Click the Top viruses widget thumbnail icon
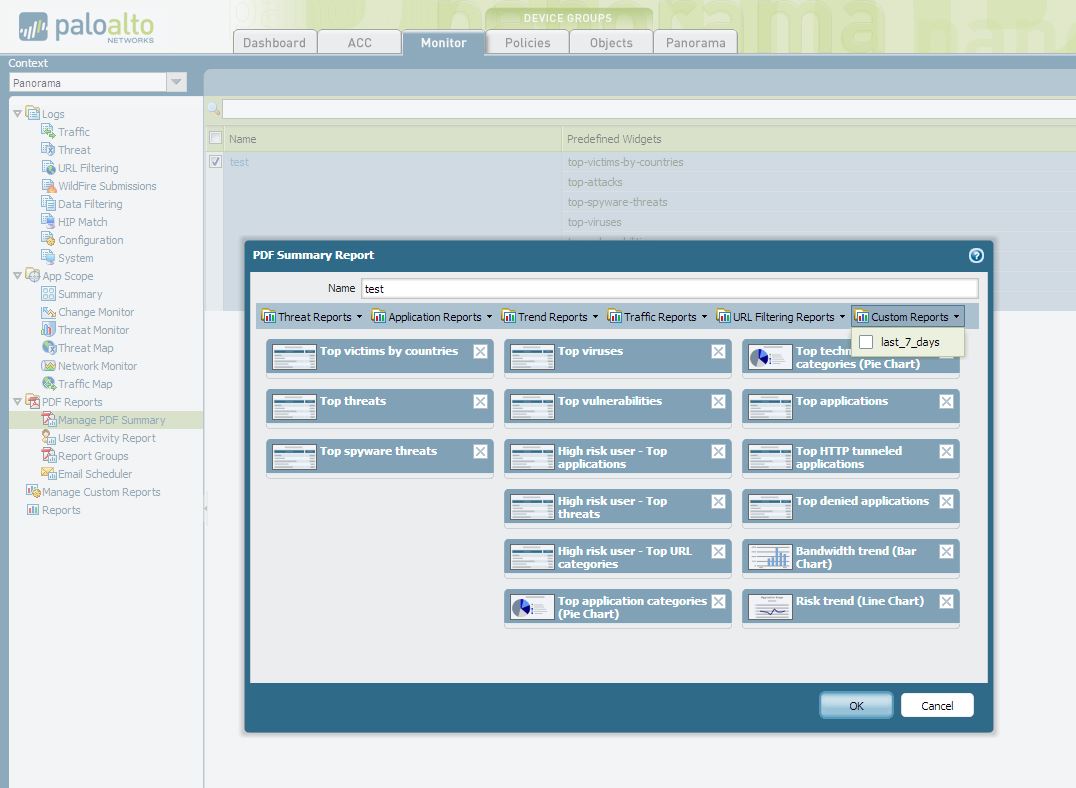This screenshot has height=788, width=1076. coord(531,357)
